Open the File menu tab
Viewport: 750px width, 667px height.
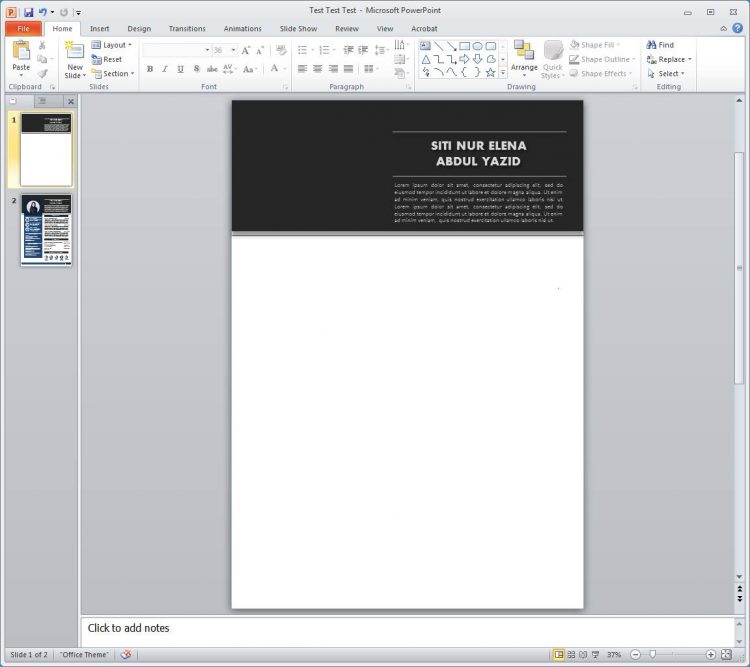pos(22,29)
